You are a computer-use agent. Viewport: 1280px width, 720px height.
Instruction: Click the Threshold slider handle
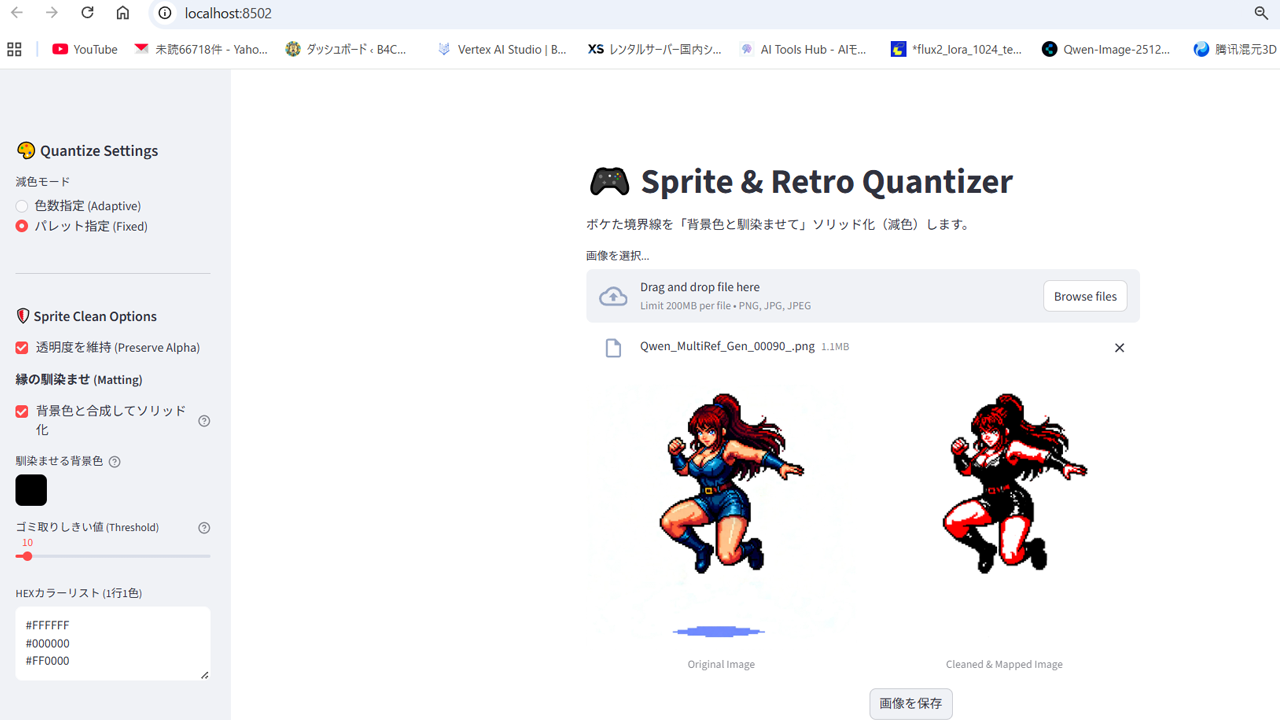point(27,556)
